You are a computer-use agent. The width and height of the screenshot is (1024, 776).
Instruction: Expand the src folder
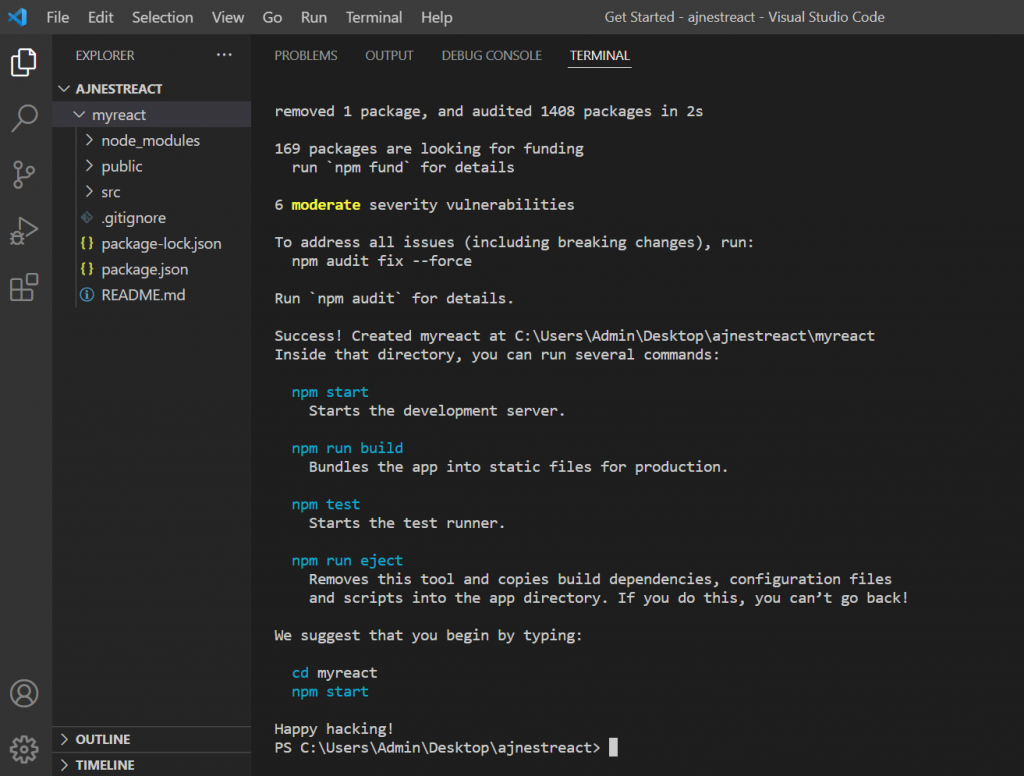coord(89,191)
